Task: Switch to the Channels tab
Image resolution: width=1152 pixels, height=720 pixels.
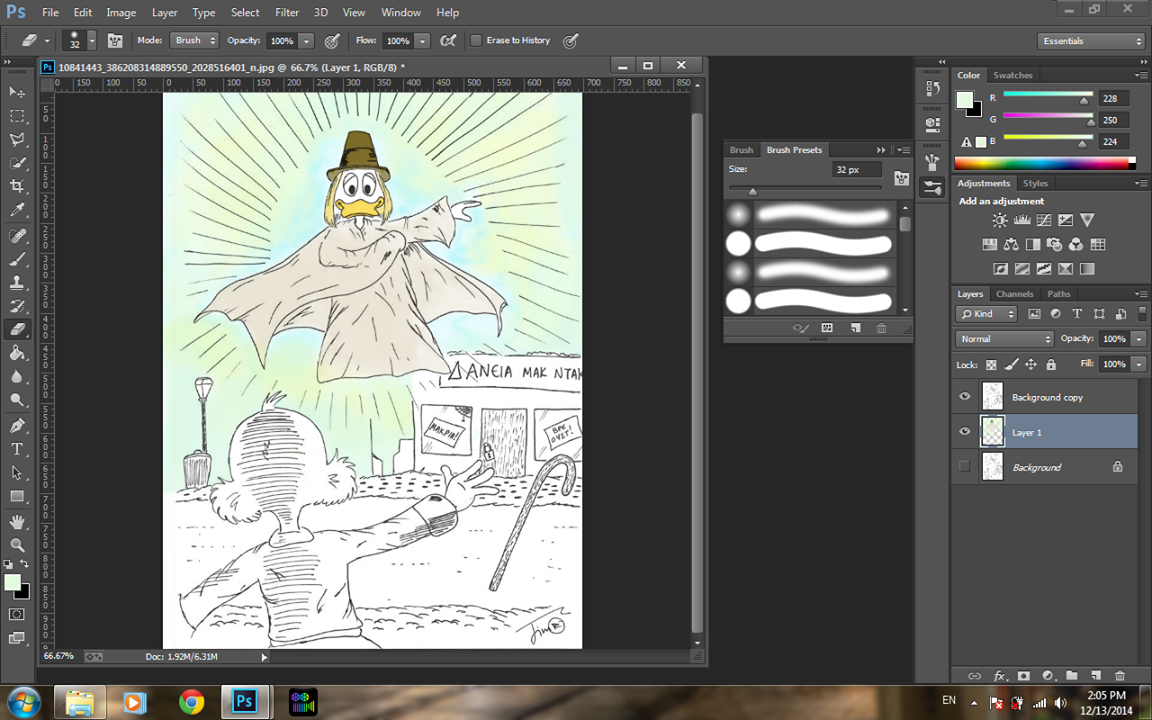Action: [x=1014, y=294]
